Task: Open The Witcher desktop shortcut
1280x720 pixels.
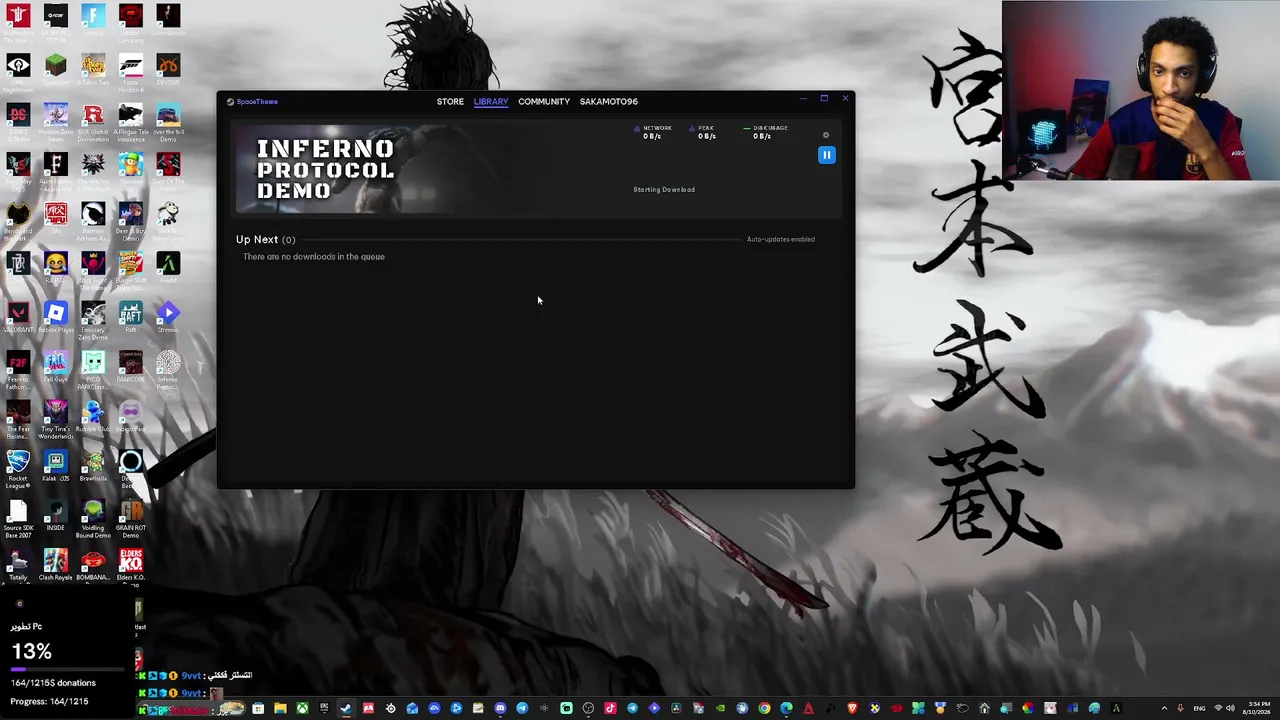Action: point(93,170)
